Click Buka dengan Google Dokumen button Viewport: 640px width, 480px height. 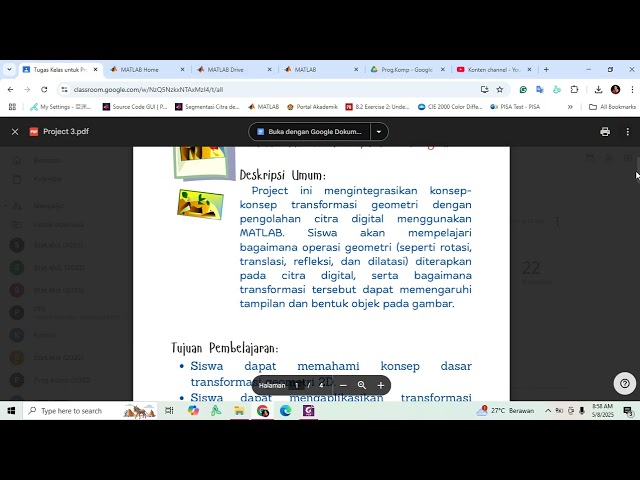[309, 132]
